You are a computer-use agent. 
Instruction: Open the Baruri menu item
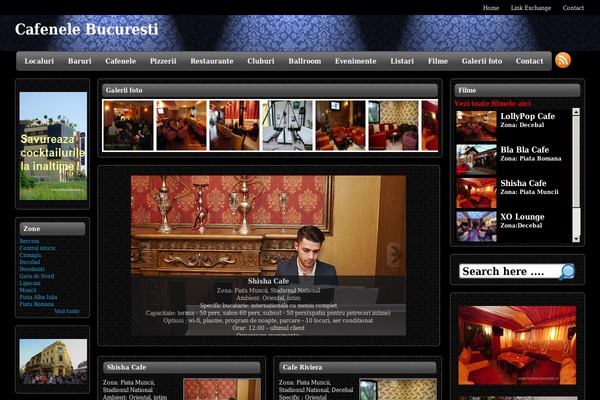80,61
